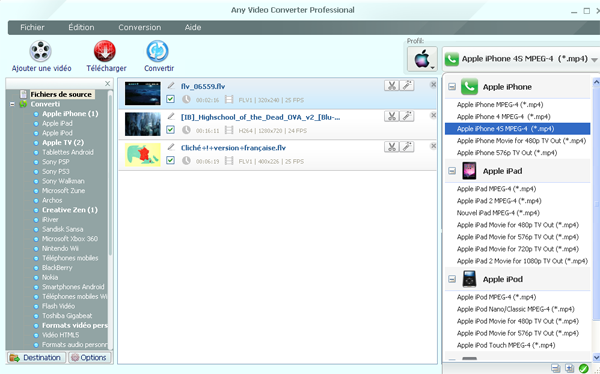Choose Apple iPod Nano/Classic MPEG-4 profile

pyautogui.click(x=516, y=309)
